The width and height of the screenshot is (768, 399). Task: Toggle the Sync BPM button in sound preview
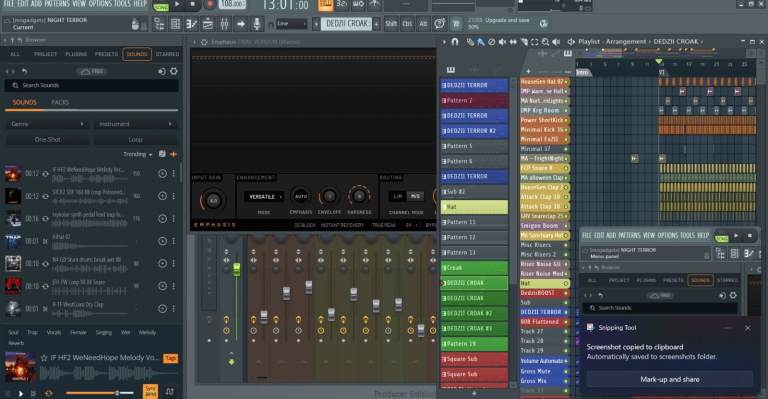pos(150,391)
